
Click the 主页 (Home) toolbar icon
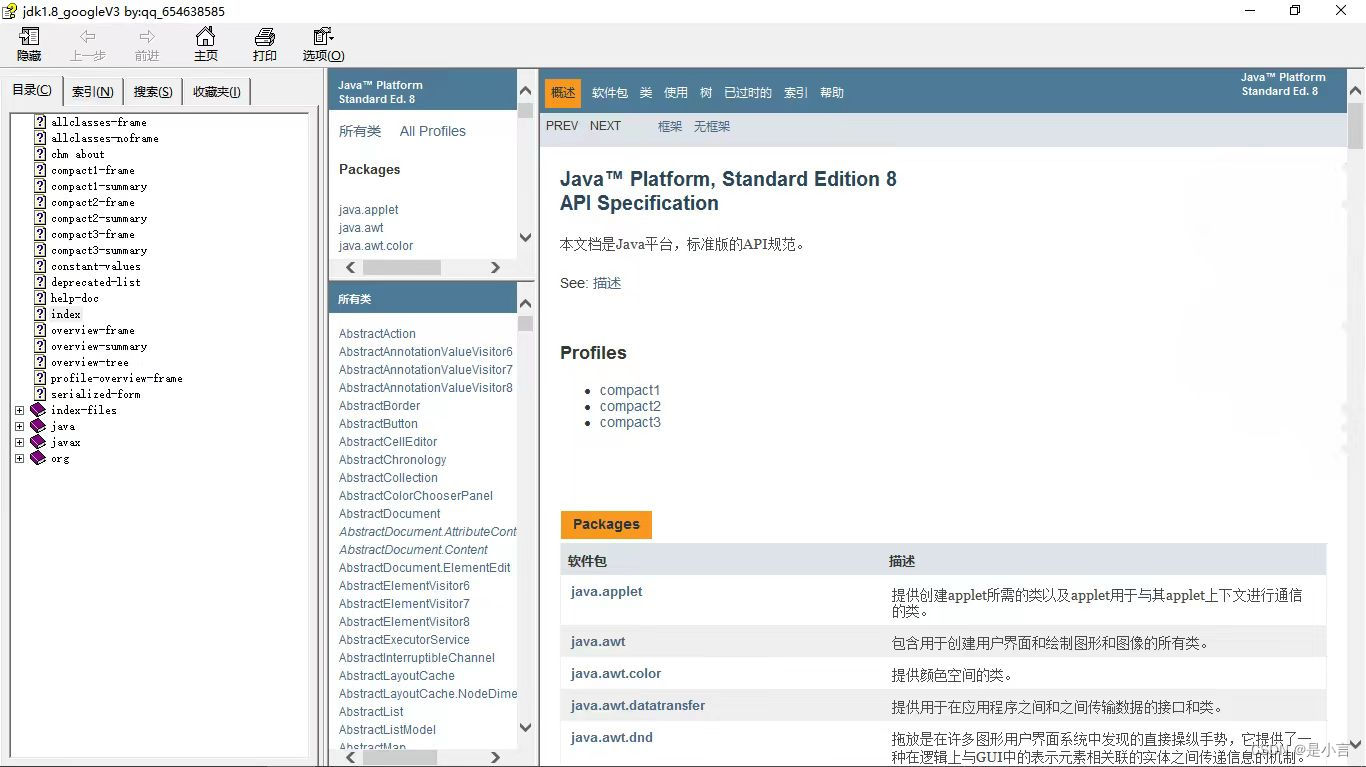click(x=205, y=38)
